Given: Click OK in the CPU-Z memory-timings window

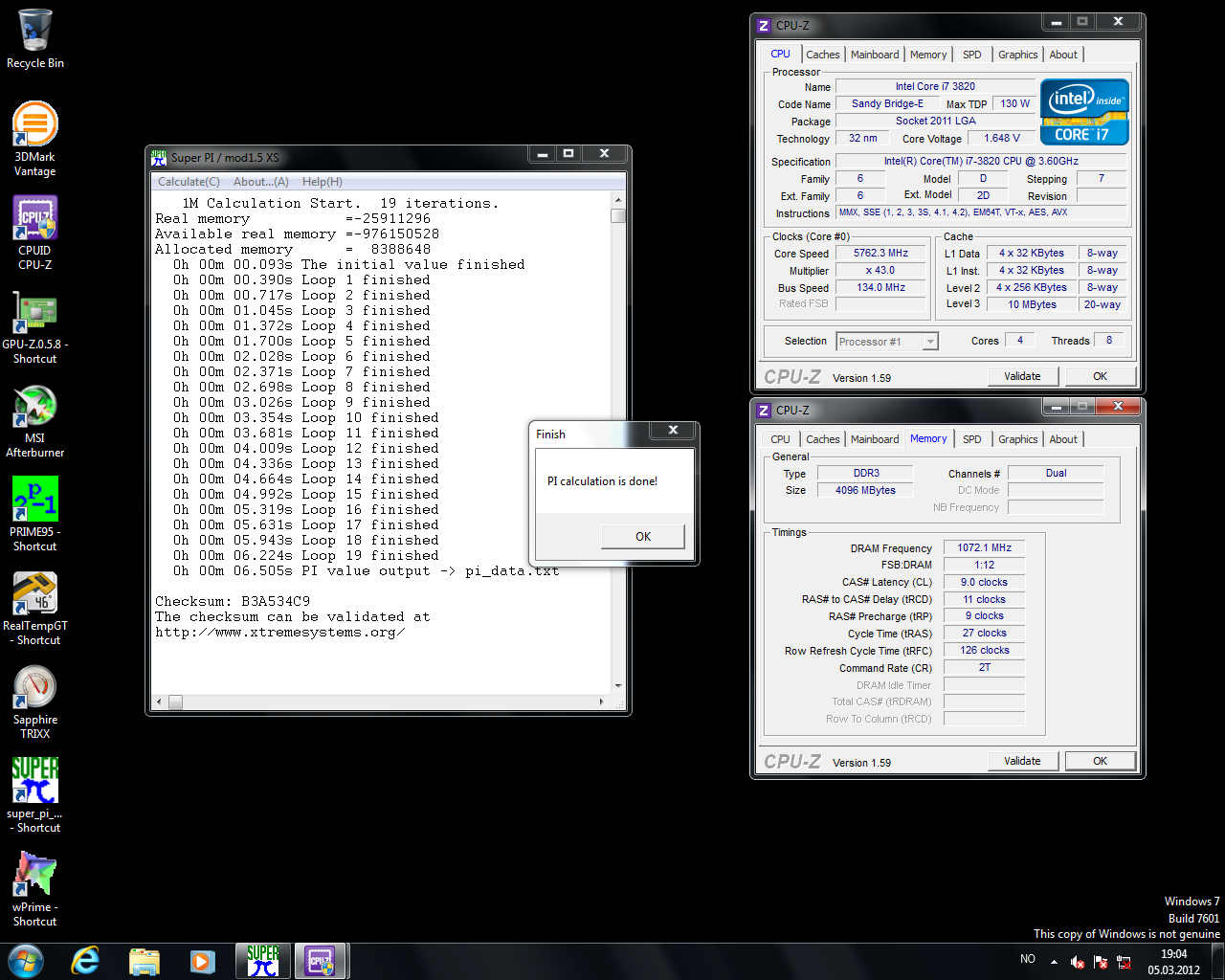Looking at the screenshot, I should pos(1100,761).
